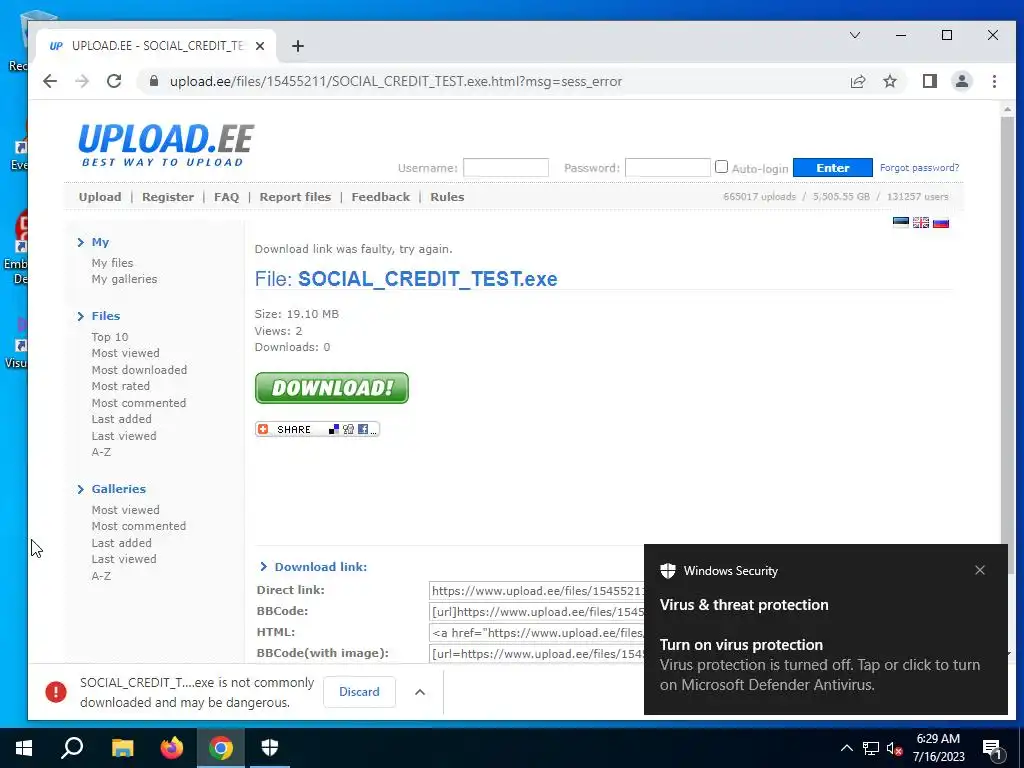1024x768 pixels.
Task: Open a new tab with plus button
Action: coord(298,46)
